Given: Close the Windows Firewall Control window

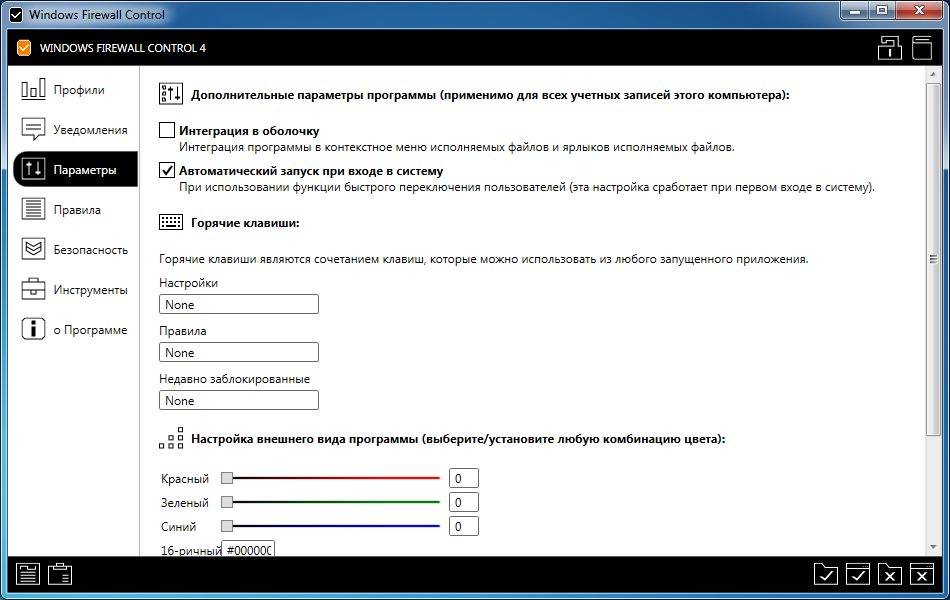Looking at the screenshot, I should tap(920, 10).
